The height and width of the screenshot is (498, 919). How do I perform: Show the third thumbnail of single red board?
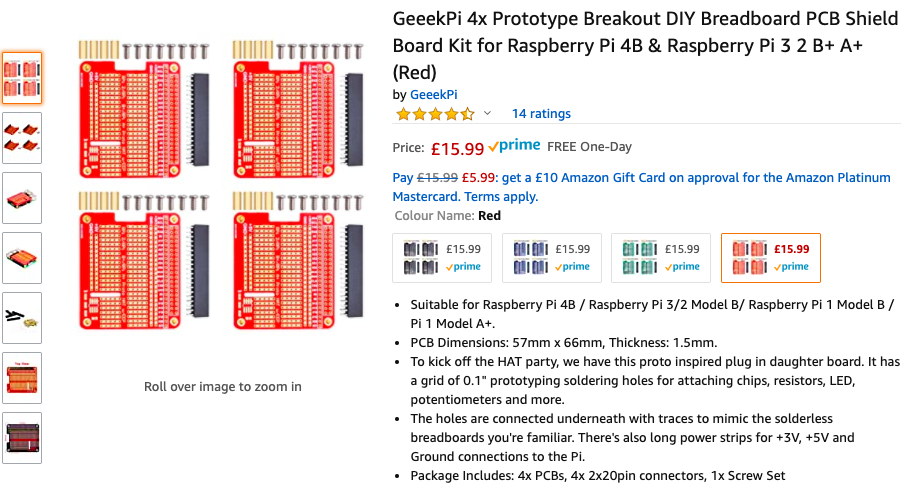coord(22,198)
